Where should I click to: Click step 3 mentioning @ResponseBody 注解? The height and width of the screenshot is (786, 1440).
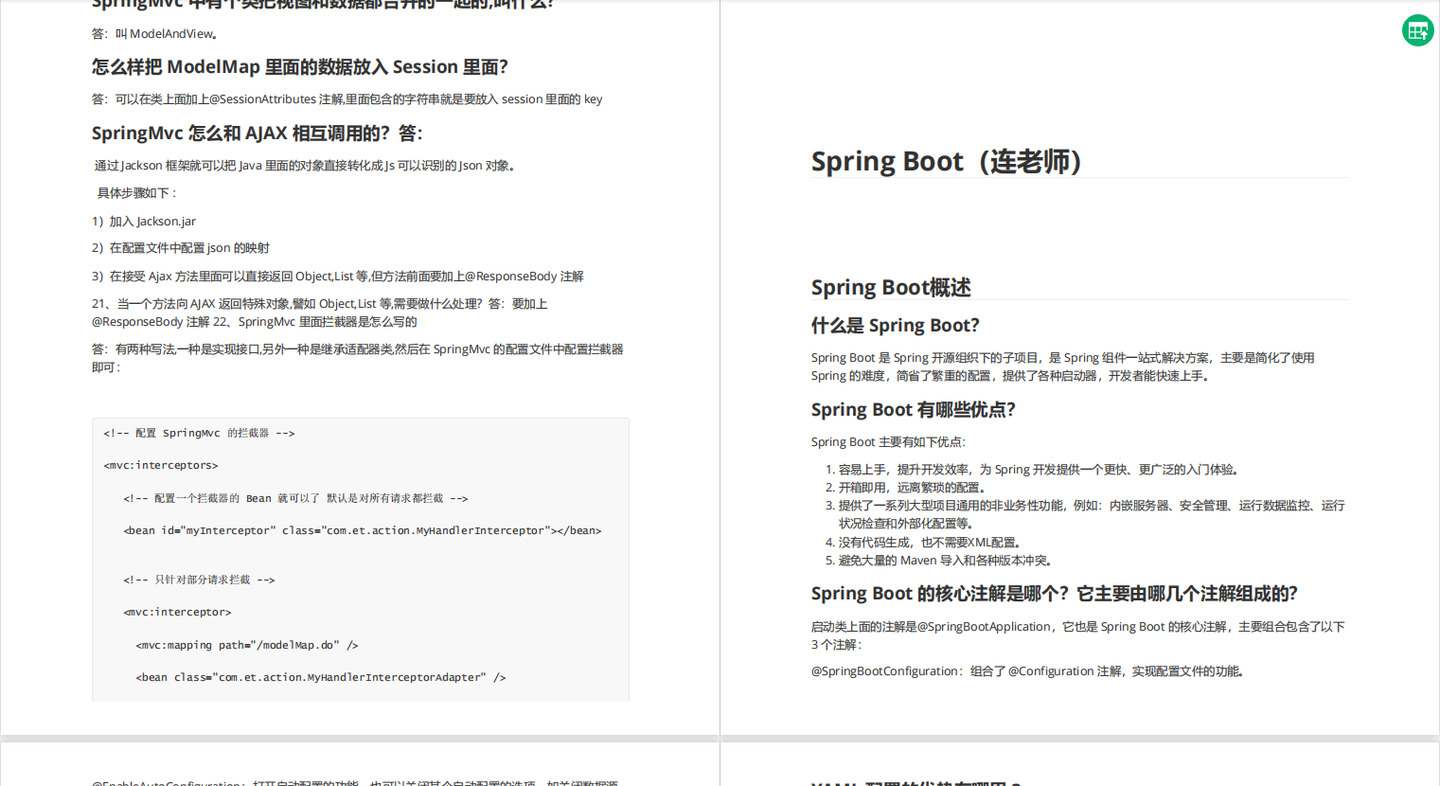coord(338,276)
